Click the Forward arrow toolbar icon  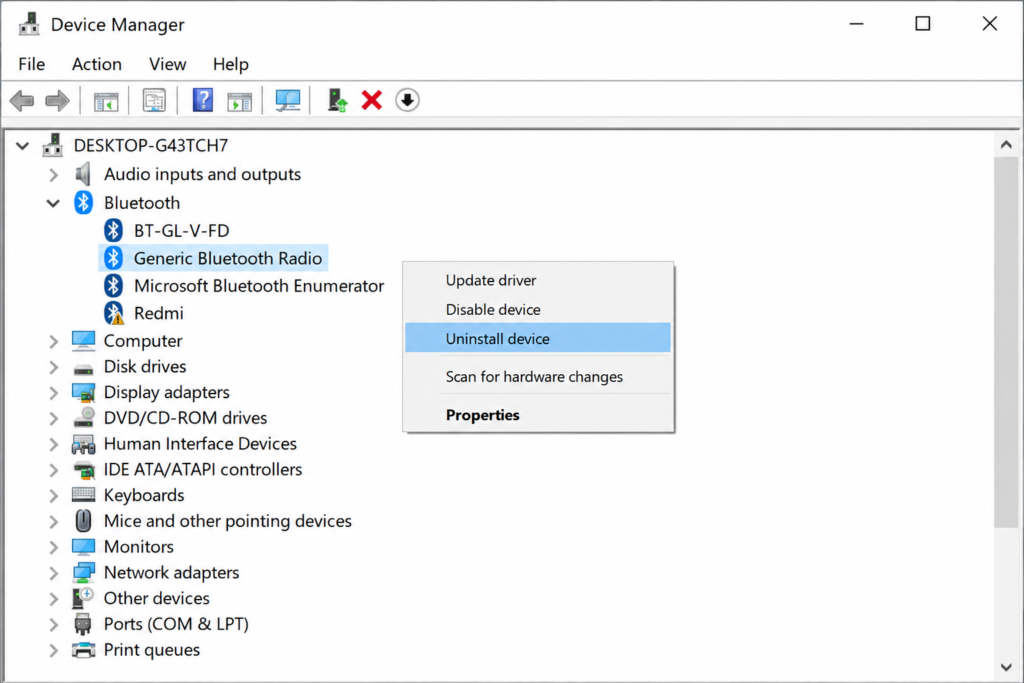point(57,101)
